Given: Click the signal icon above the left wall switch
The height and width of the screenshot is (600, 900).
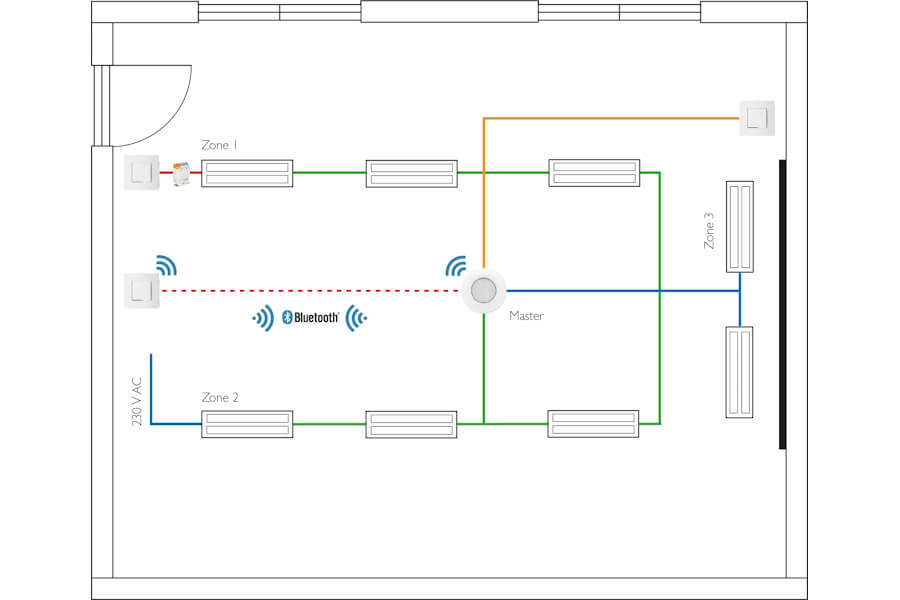Looking at the screenshot, I should point(166,265).
